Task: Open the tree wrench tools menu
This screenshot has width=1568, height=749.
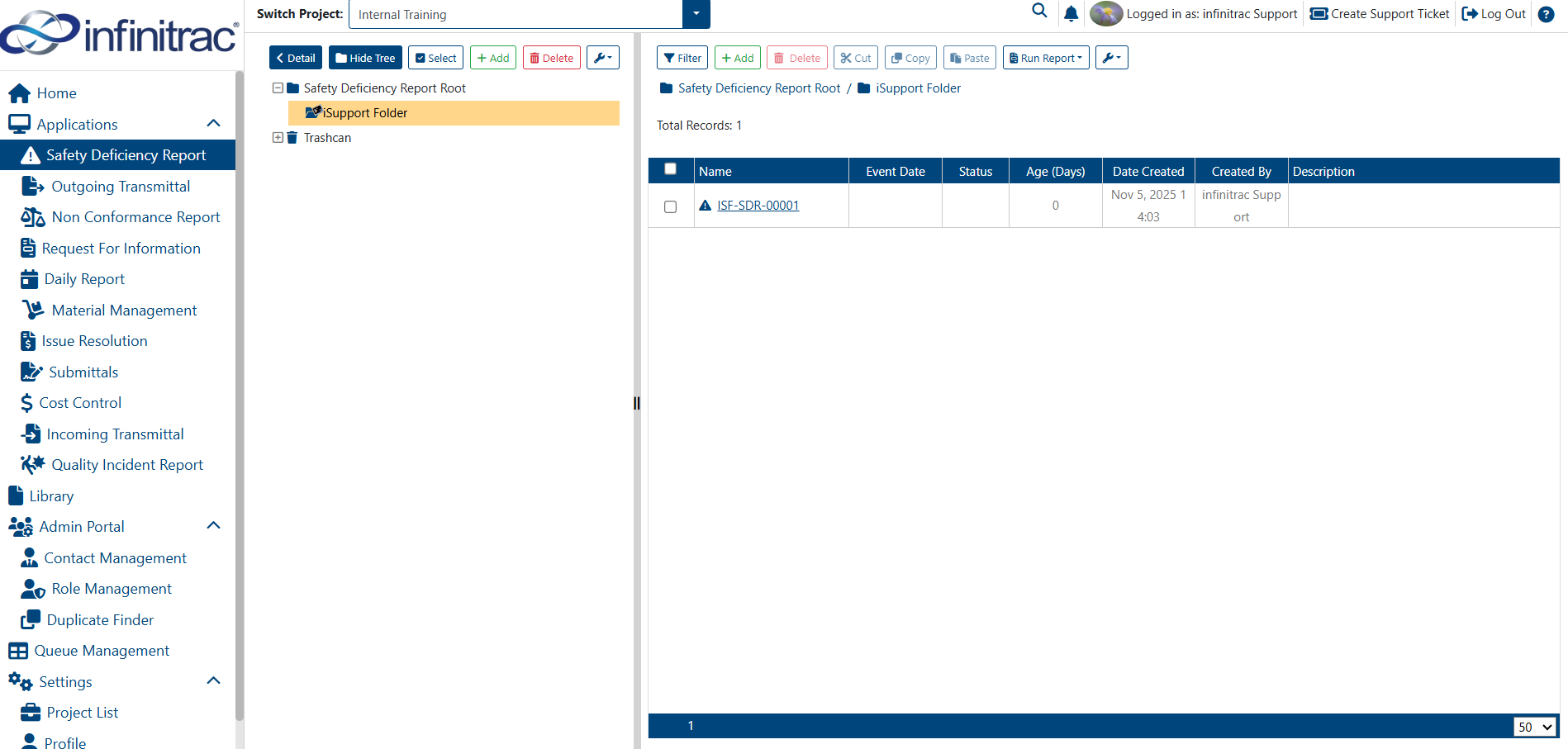Action: click(603, 58)
